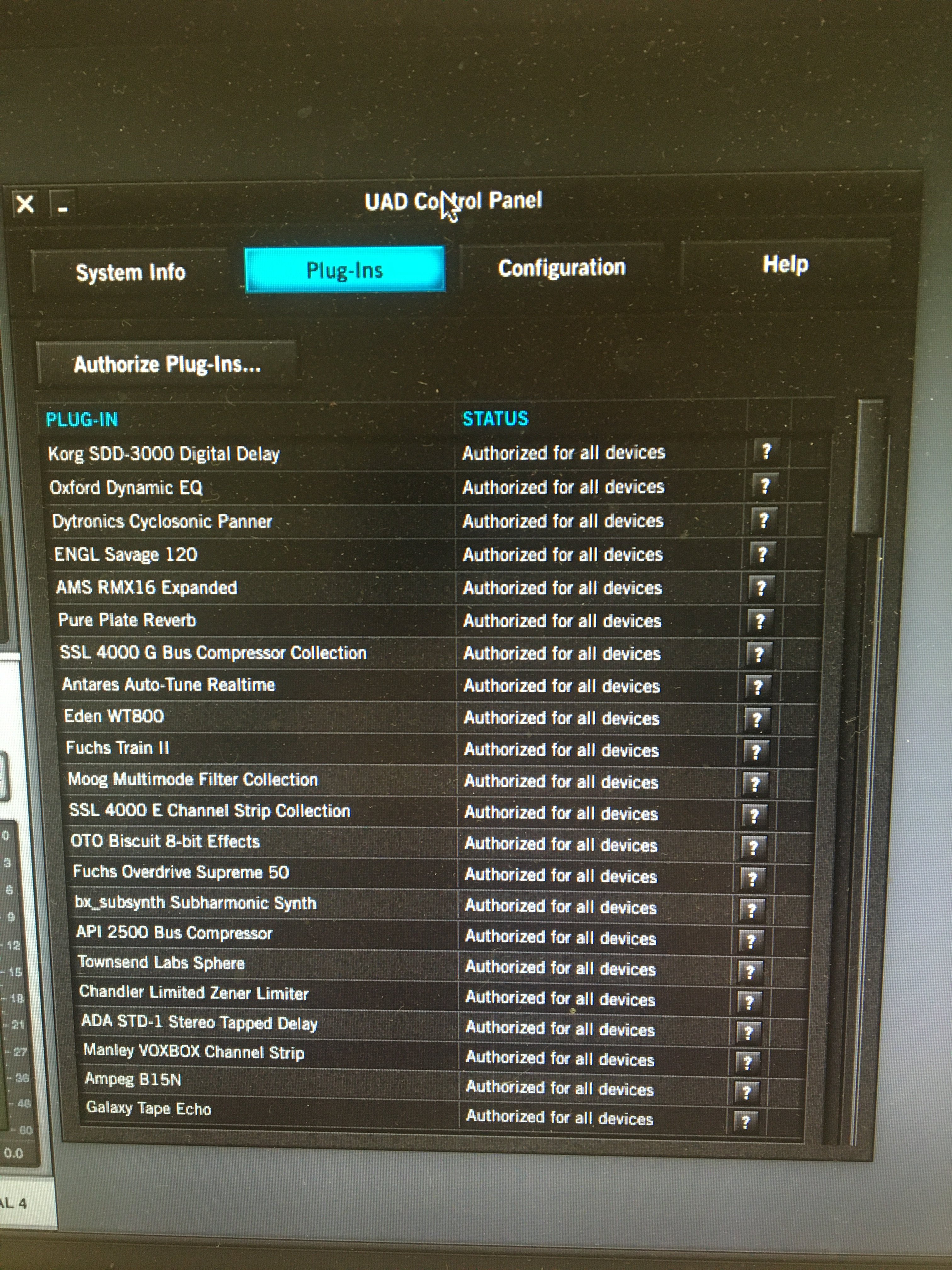Select the SSL 4000 G Bus Compressor Collection row
This screenshot has width=952, height=1270.
click(213, 653)
